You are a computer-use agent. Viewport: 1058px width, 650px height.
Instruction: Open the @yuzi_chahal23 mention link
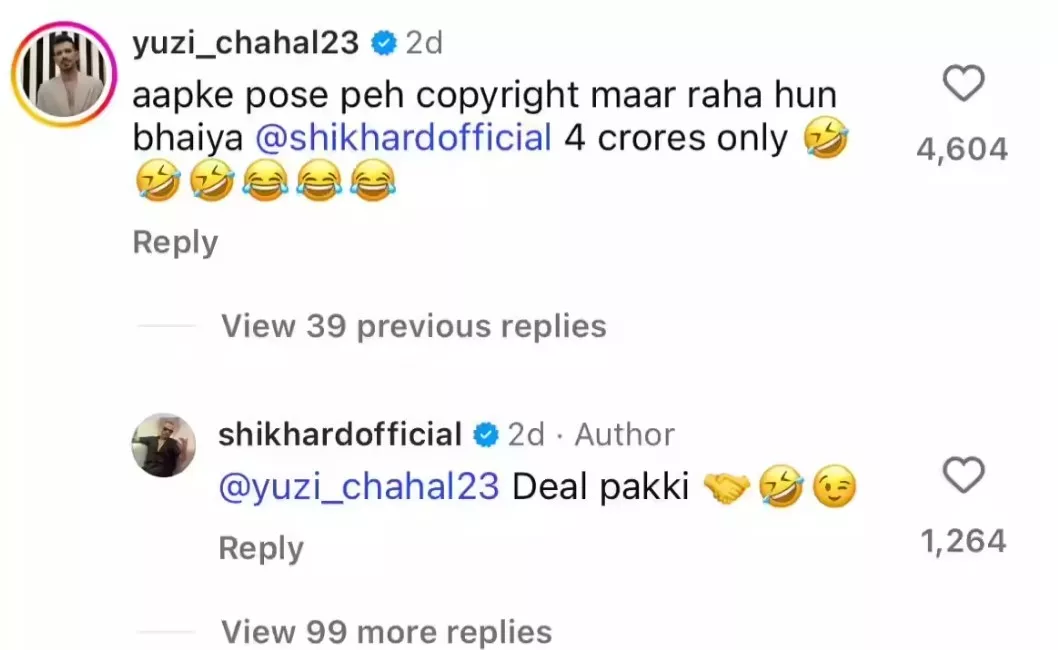(359, 487)
